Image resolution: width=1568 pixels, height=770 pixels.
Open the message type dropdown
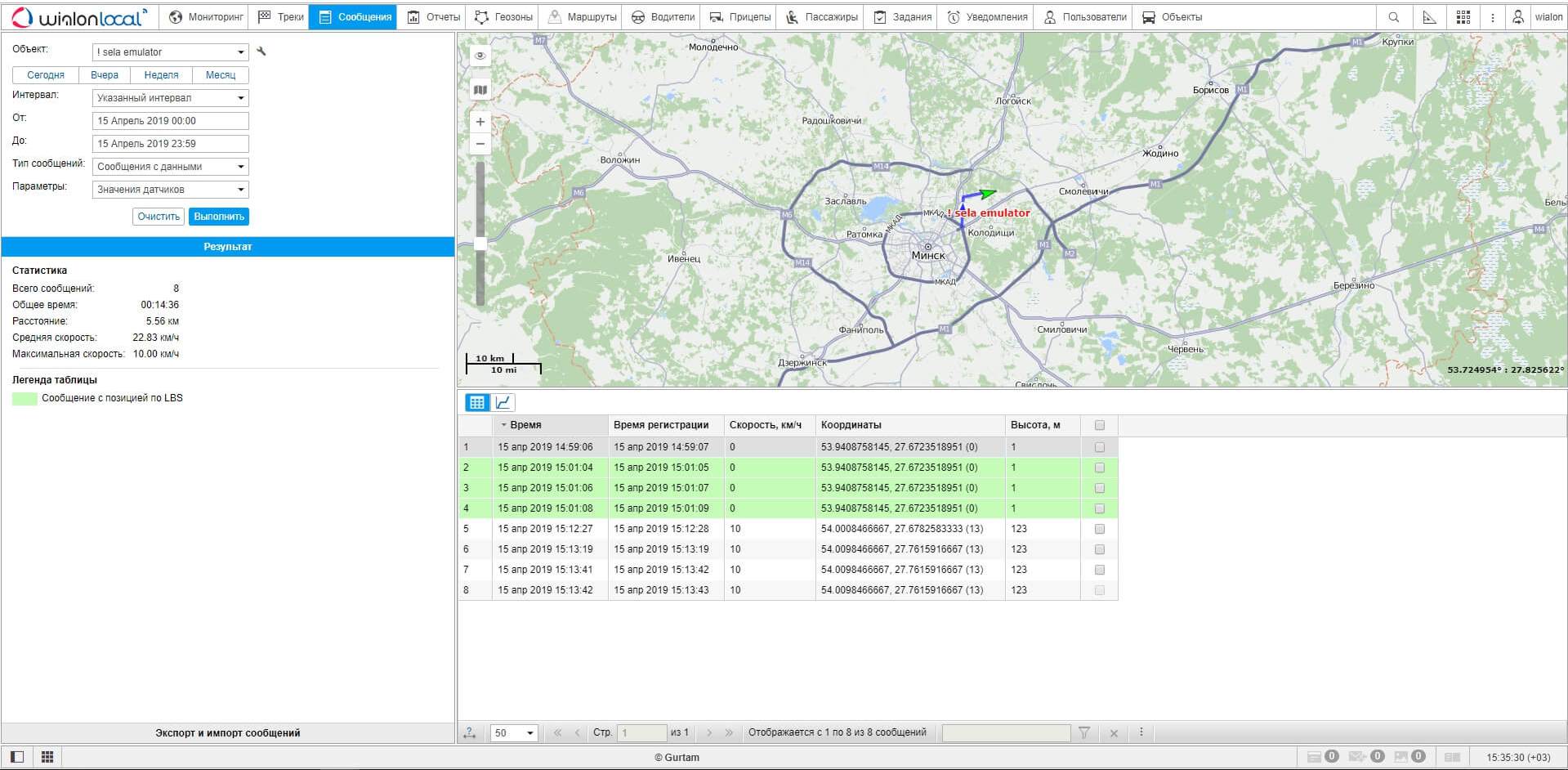pyautogui.click(x=170, y=167)
